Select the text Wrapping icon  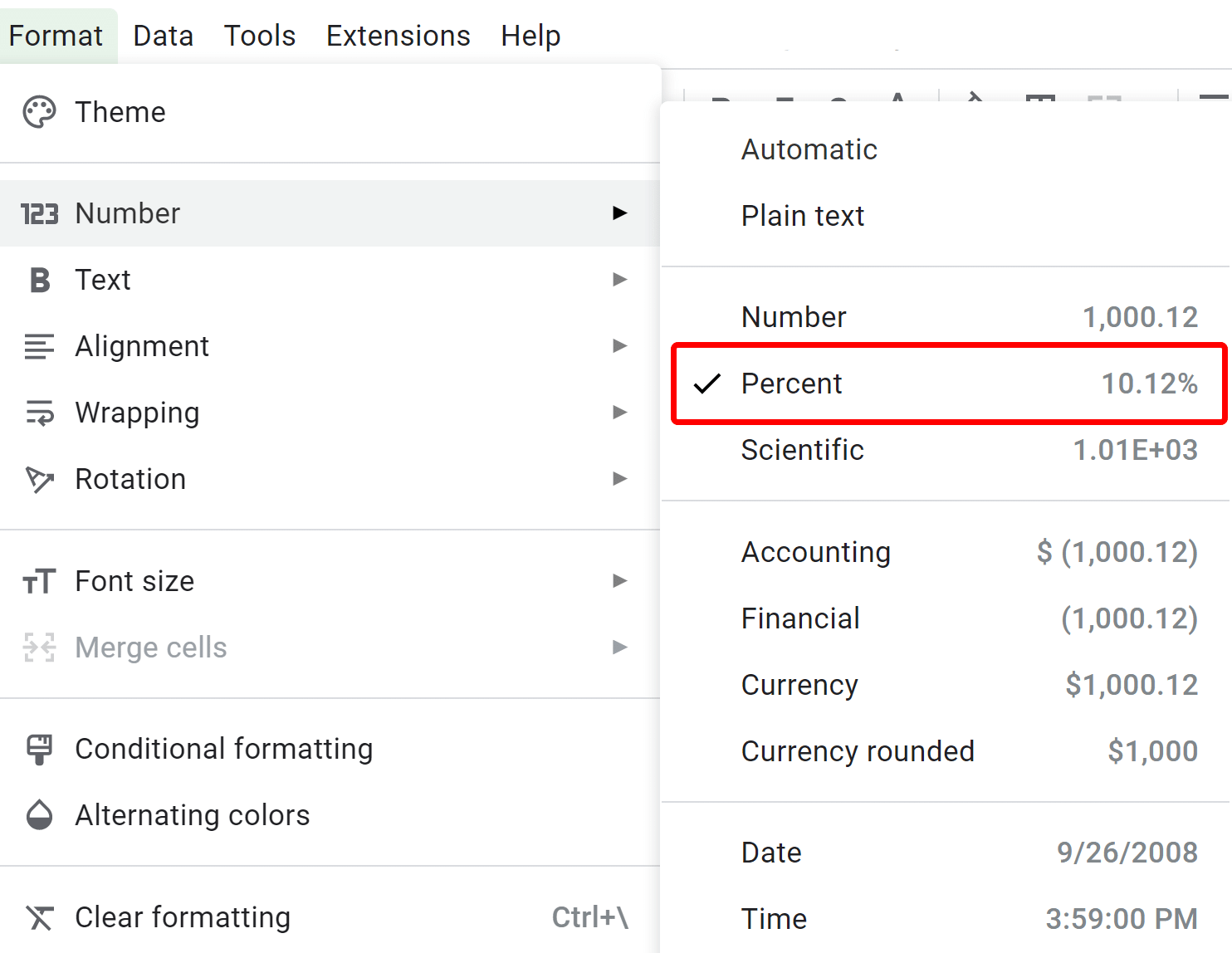(39, 413)
